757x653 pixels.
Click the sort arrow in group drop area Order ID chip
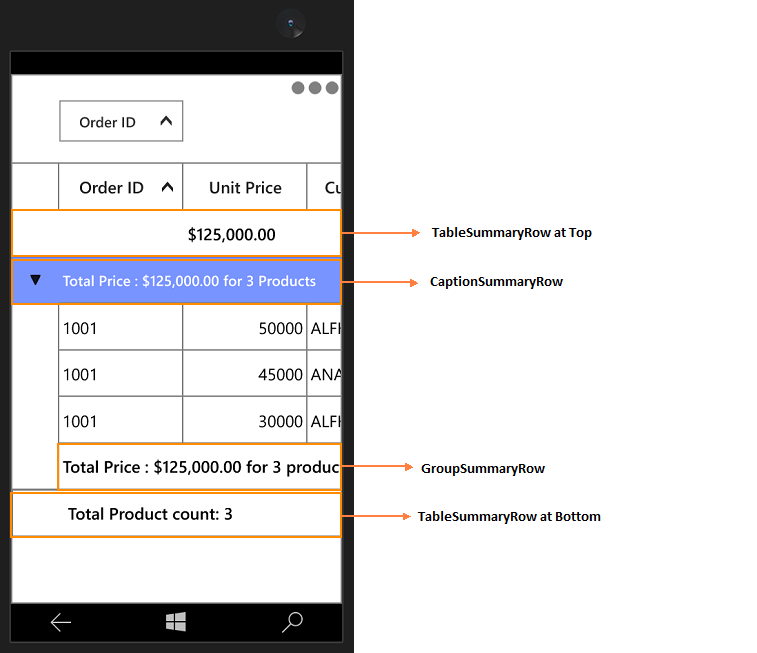(166, 121)
